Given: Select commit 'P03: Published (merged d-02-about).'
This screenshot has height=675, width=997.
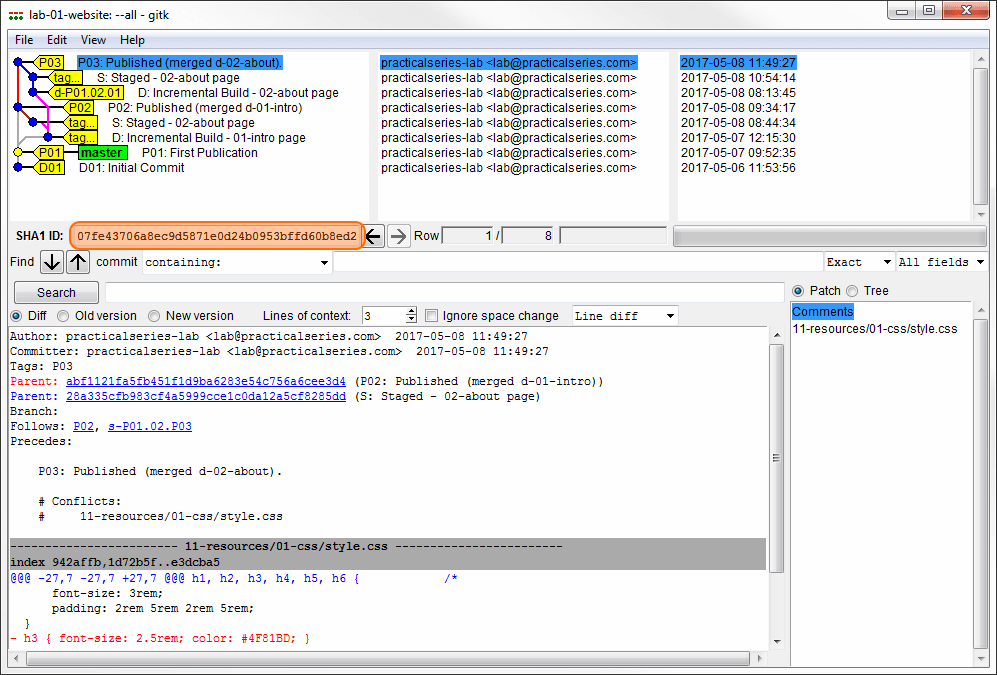Looking at the screenshot, I should [x=180, y=62].
